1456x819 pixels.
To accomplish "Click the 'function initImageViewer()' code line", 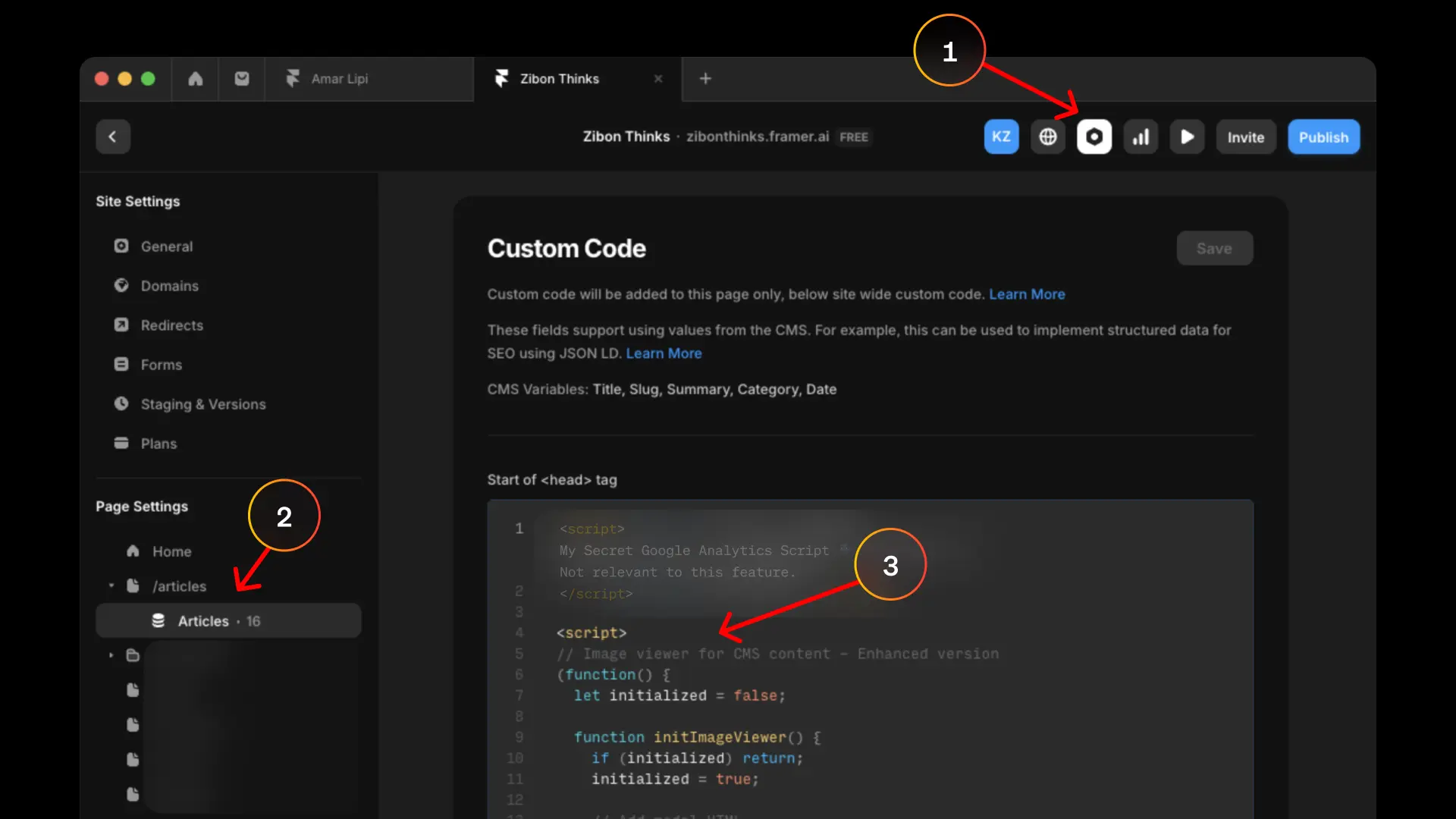I will [697, 737].
